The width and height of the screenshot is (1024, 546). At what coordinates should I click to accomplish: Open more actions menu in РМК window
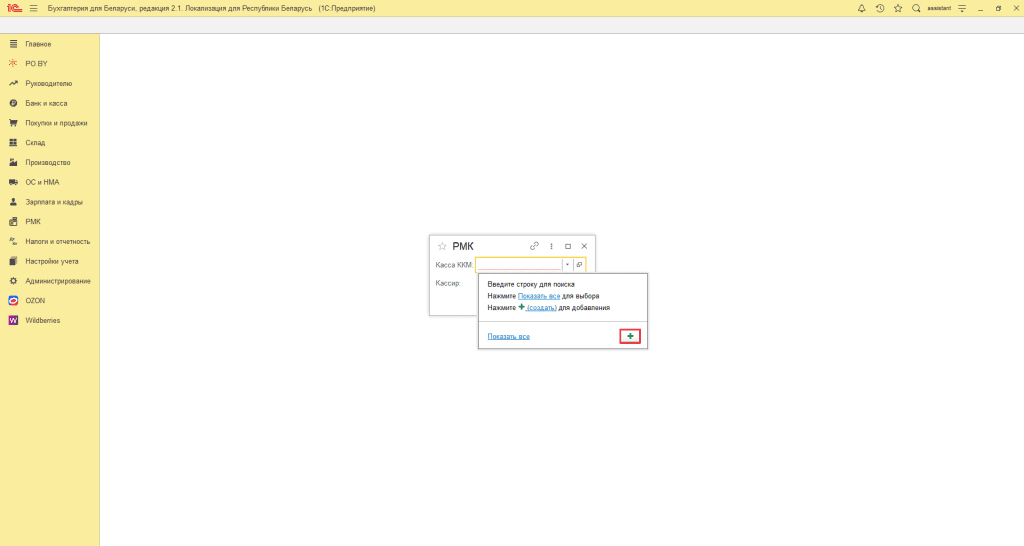tap(551, 246)
